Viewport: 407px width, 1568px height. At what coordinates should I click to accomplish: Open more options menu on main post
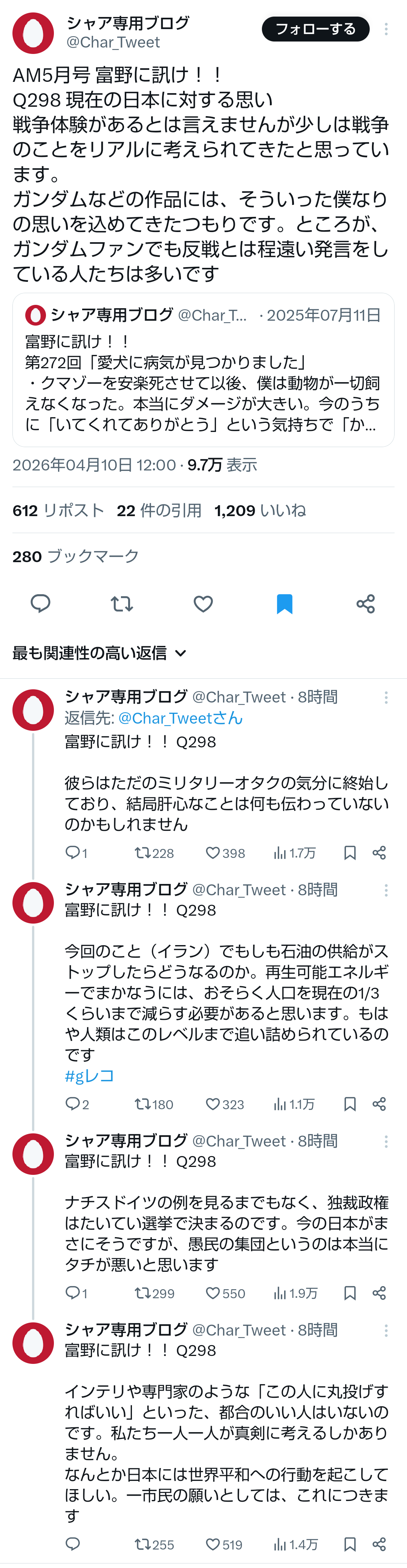(386, 29)
